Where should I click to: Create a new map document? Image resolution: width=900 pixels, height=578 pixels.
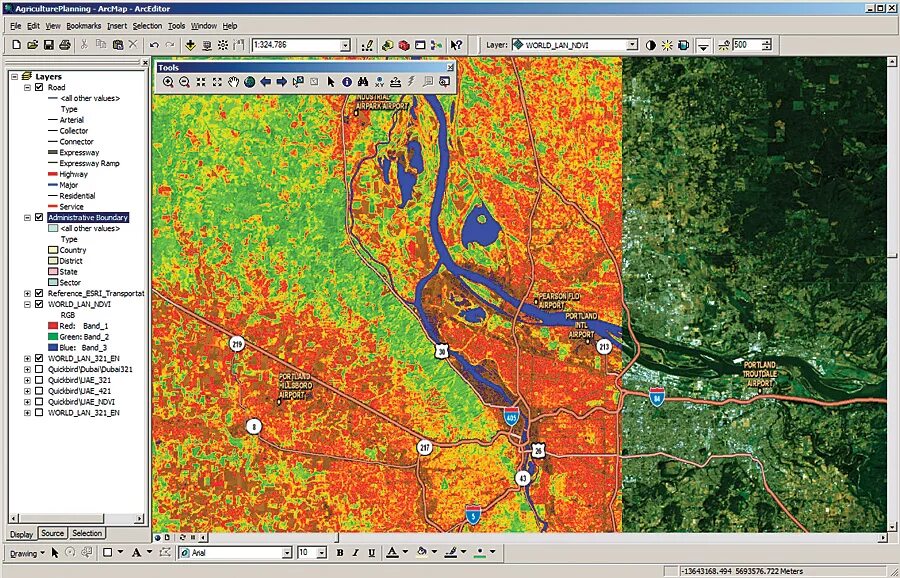coord(16,45)
